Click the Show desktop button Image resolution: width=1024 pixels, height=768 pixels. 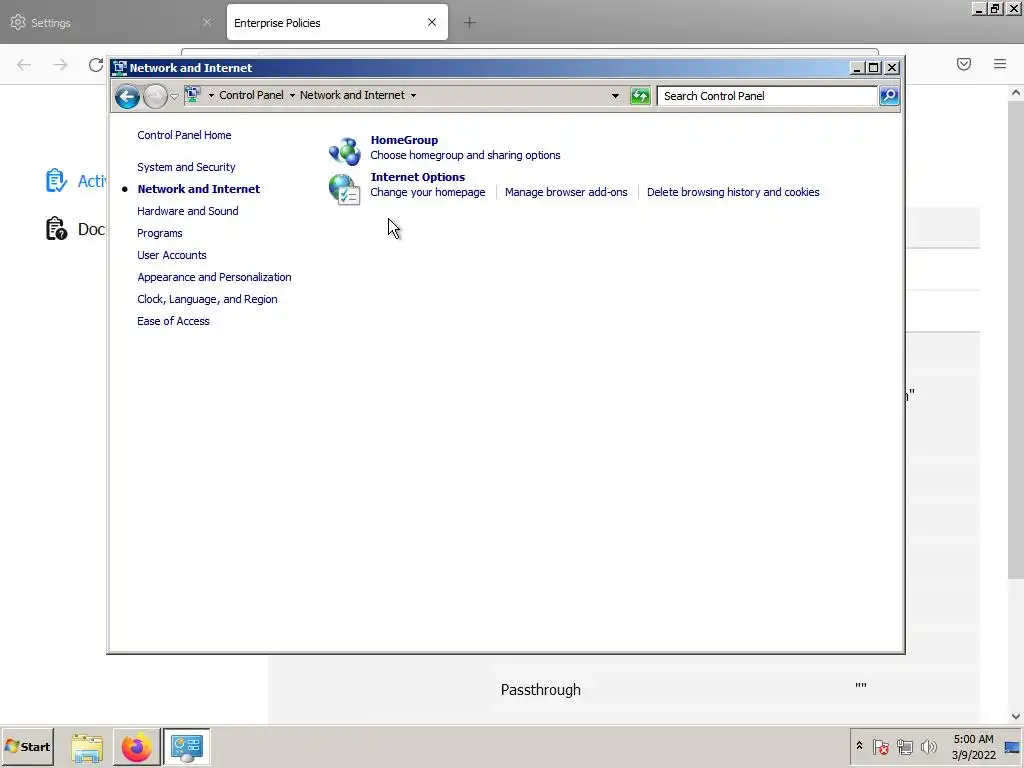tap(1012, 747)
